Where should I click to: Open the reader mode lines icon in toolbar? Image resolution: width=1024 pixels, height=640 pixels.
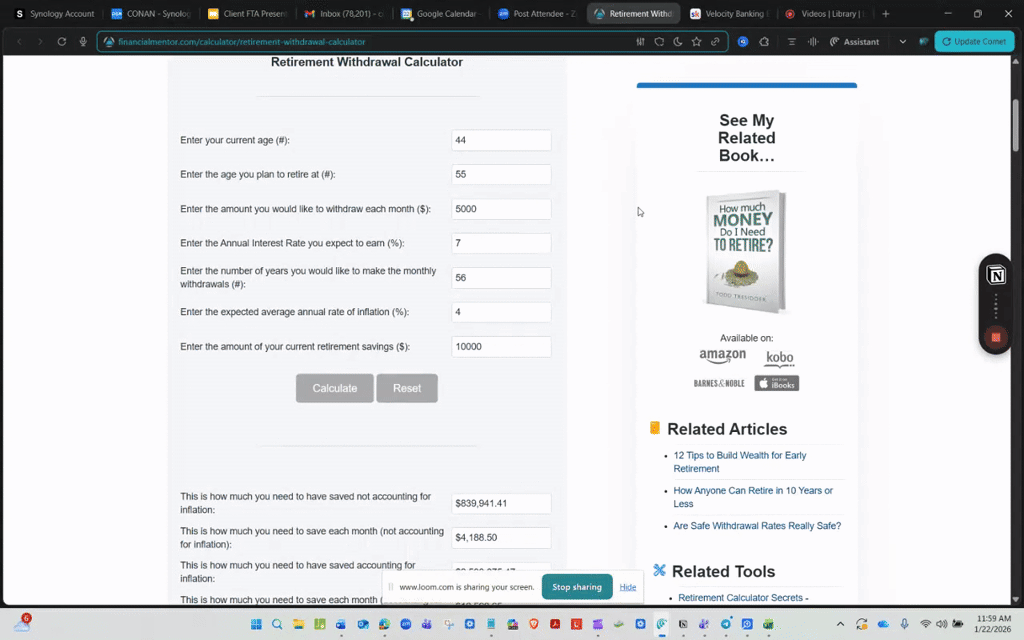pos(792,41)
